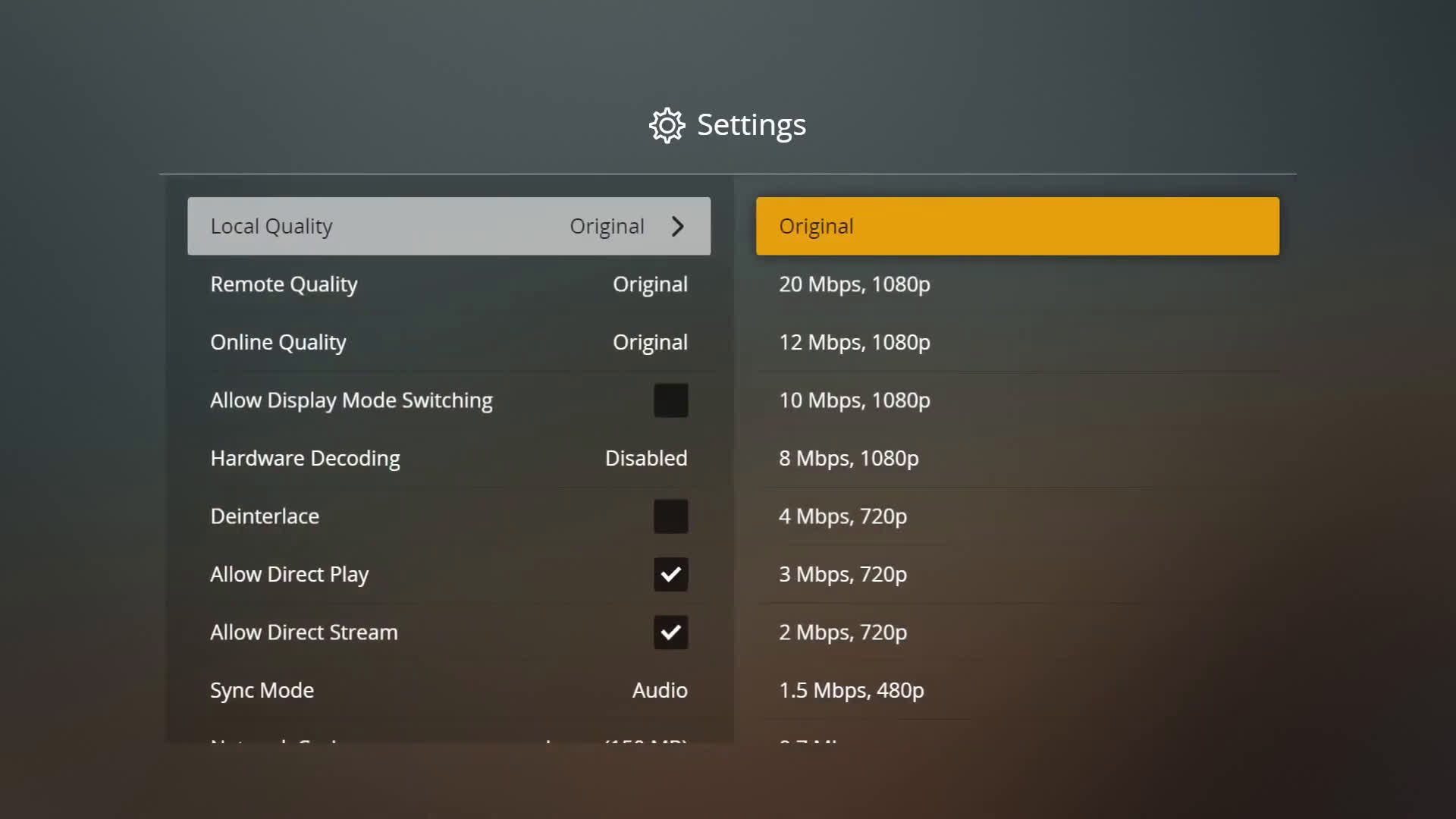The height and width of the screenshot is (819, 1456).
Task: Pick the 10 Mbps, 1080p option
Action: (1017, 400)
